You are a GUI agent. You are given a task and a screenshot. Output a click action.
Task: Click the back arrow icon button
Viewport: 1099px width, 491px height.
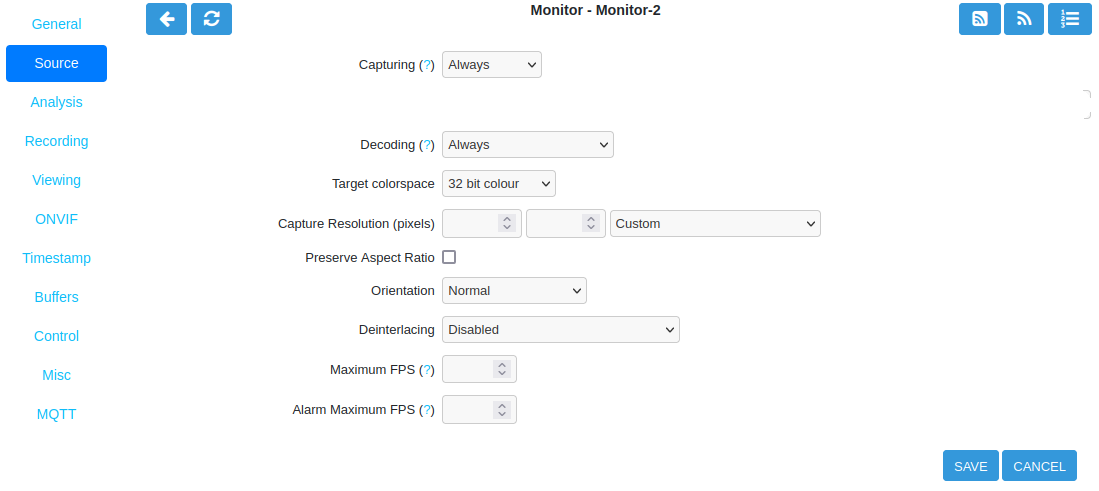click(167, 19)
